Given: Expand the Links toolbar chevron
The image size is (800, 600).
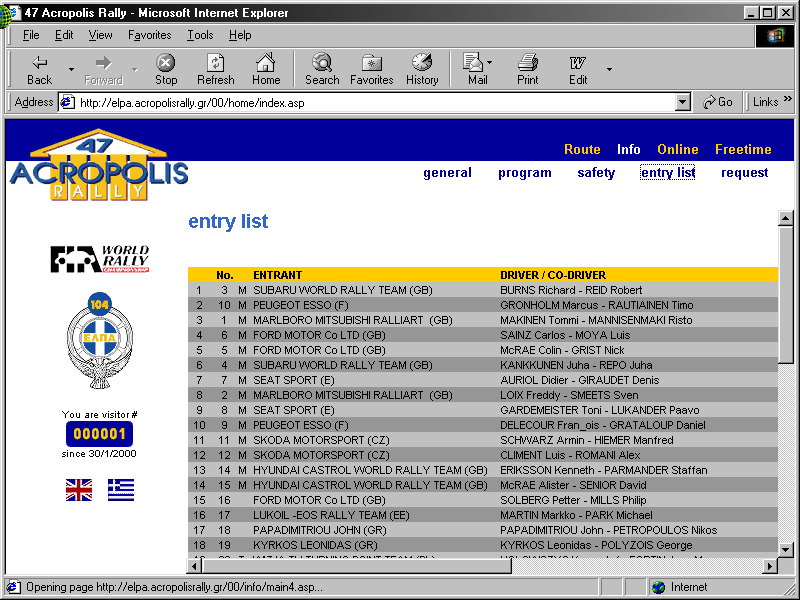Looking at the screenshot, I should coord(788,99).
